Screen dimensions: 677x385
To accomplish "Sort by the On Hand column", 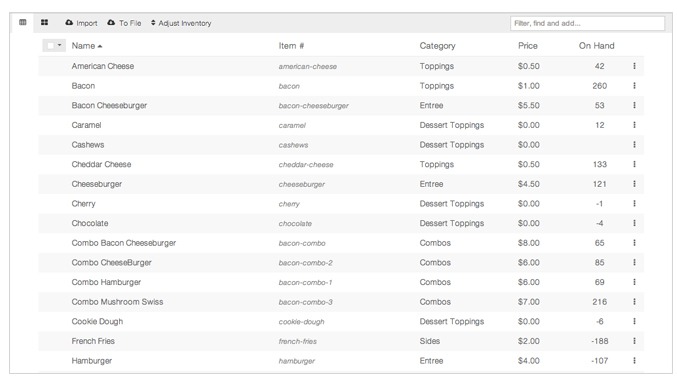I will click(x=596, y=46).
